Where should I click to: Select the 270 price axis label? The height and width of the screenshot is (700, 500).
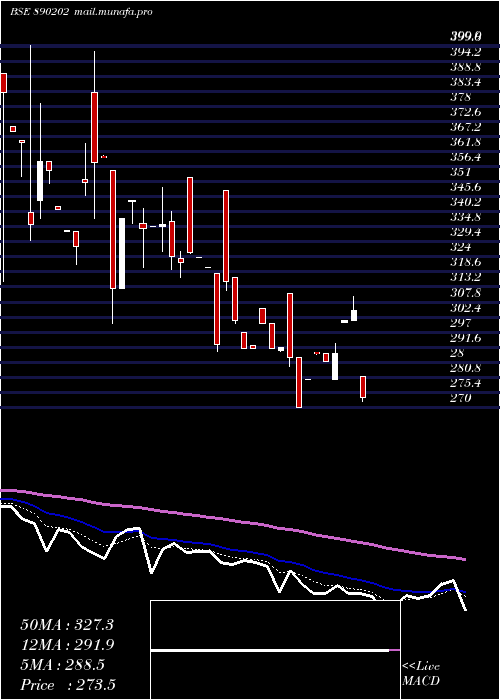[x=460, y=398]
